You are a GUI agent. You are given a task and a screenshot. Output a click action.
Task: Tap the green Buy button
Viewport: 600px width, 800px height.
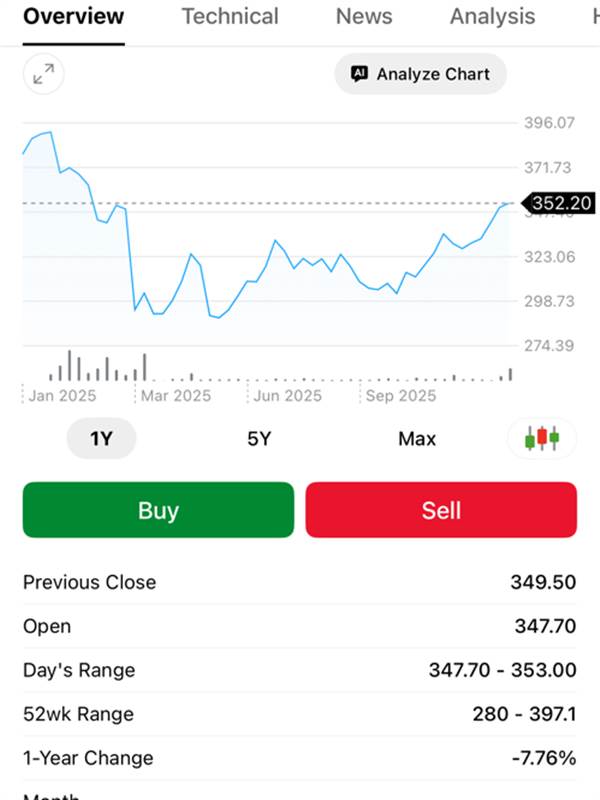click(158, 510)
